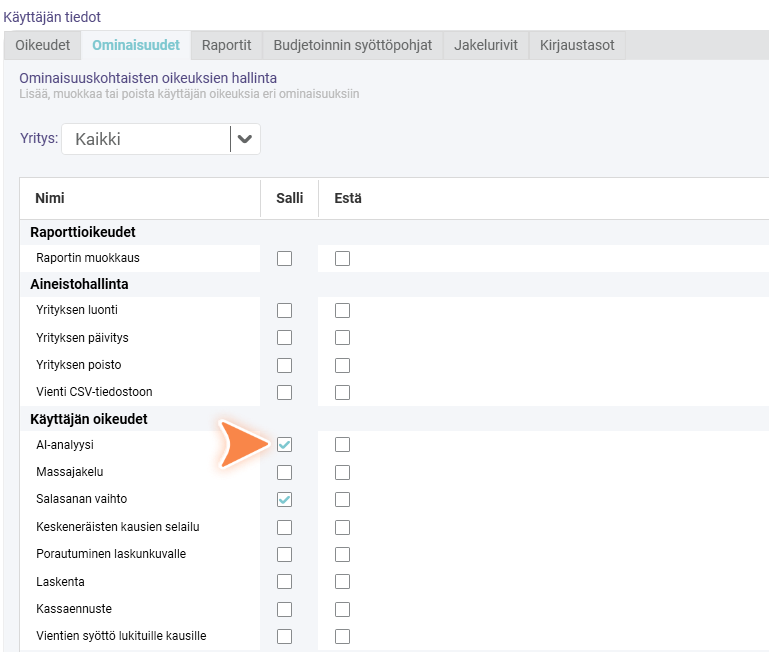The height and width of the screenshot is (652, 769).
Task: Click Ominaisuuskohtaisten oikeuksien hallinta heading
Action: point(148,78)
